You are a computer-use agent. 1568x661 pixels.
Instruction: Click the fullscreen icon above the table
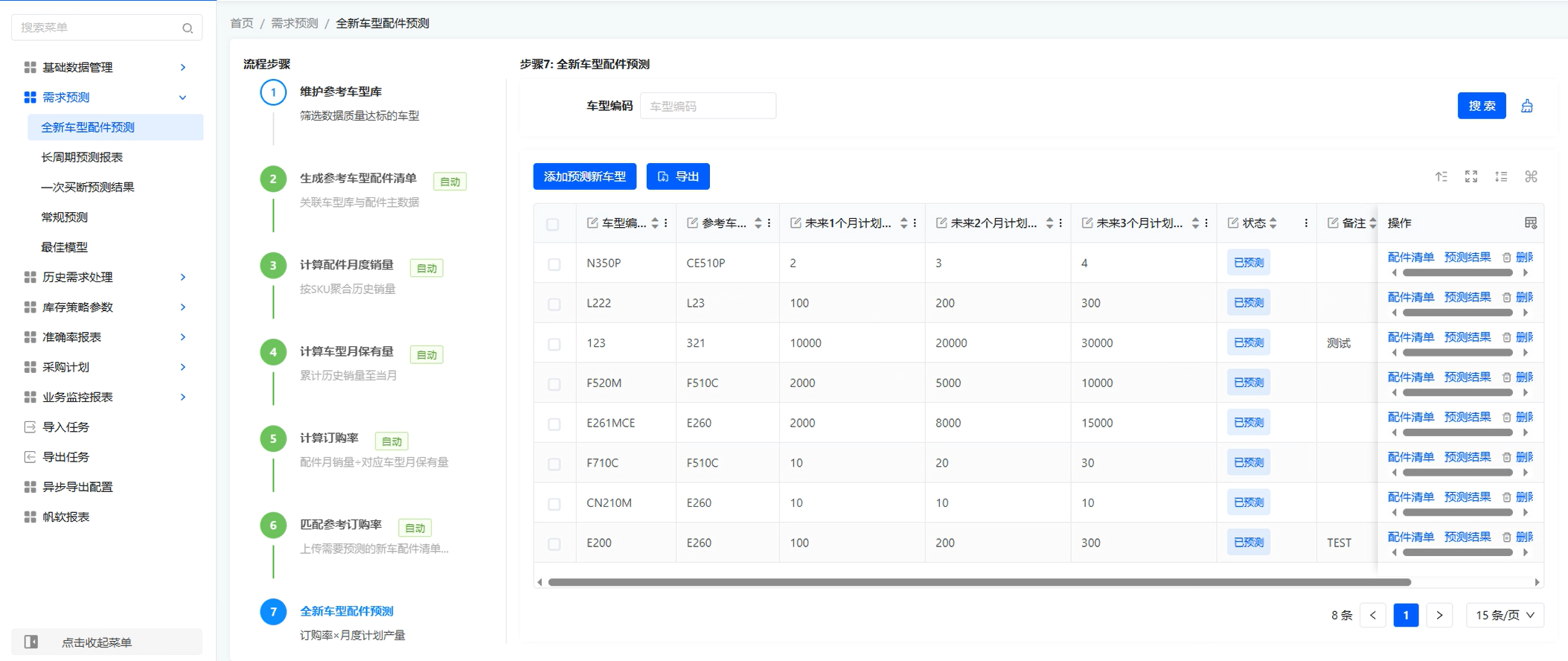[x=1471, y=176]
